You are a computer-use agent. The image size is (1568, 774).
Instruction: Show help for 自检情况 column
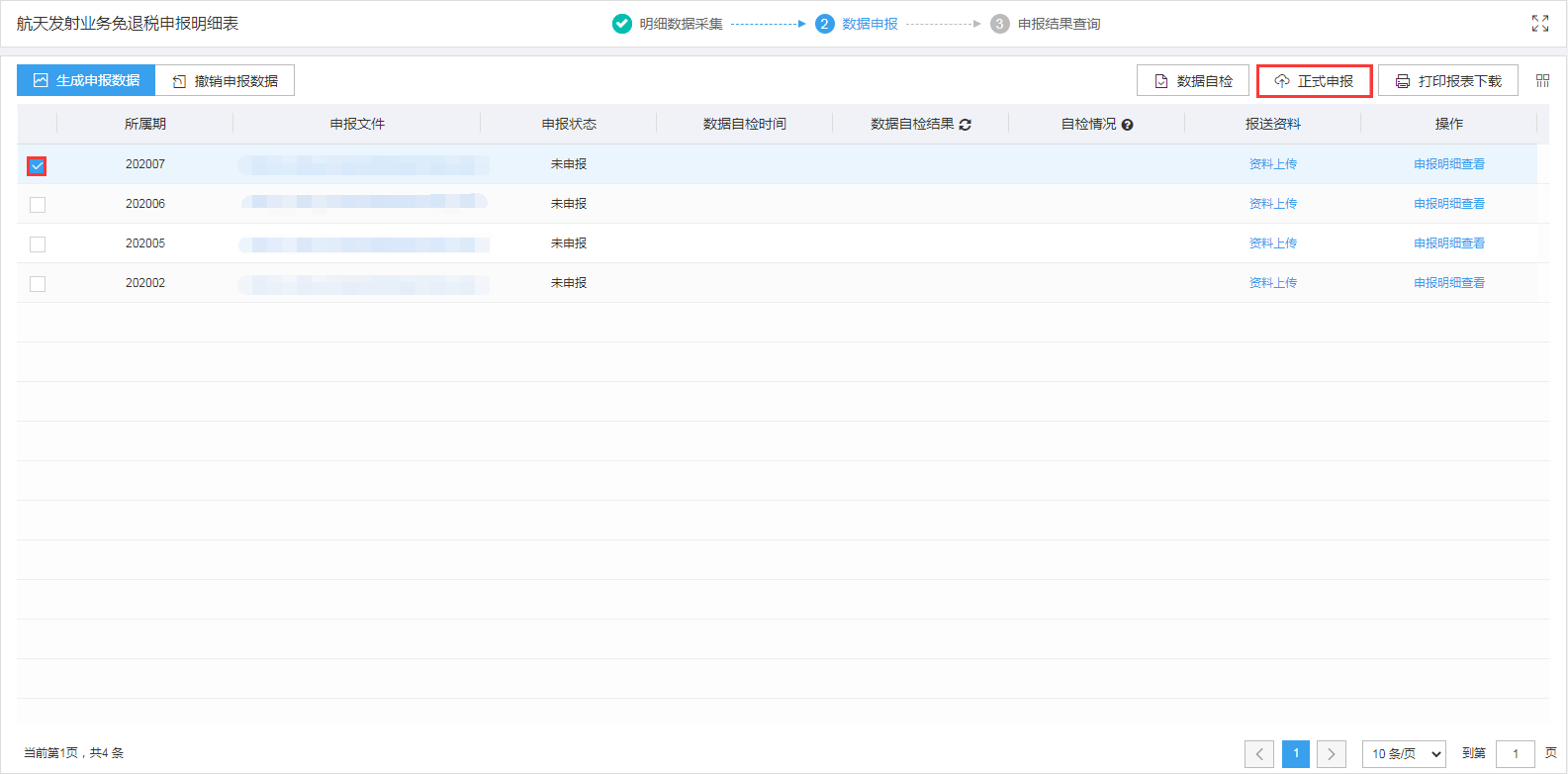click(x=1128, y=125)
